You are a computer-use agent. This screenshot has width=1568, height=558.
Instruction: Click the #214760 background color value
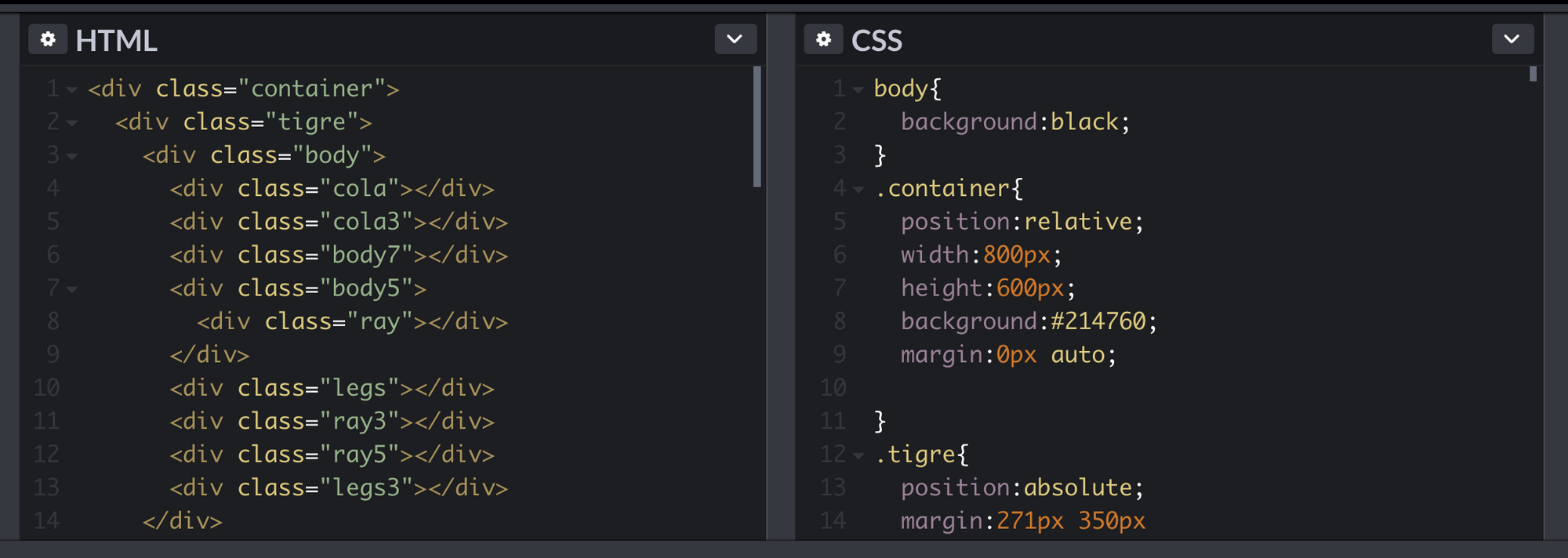click(1098, 321)
